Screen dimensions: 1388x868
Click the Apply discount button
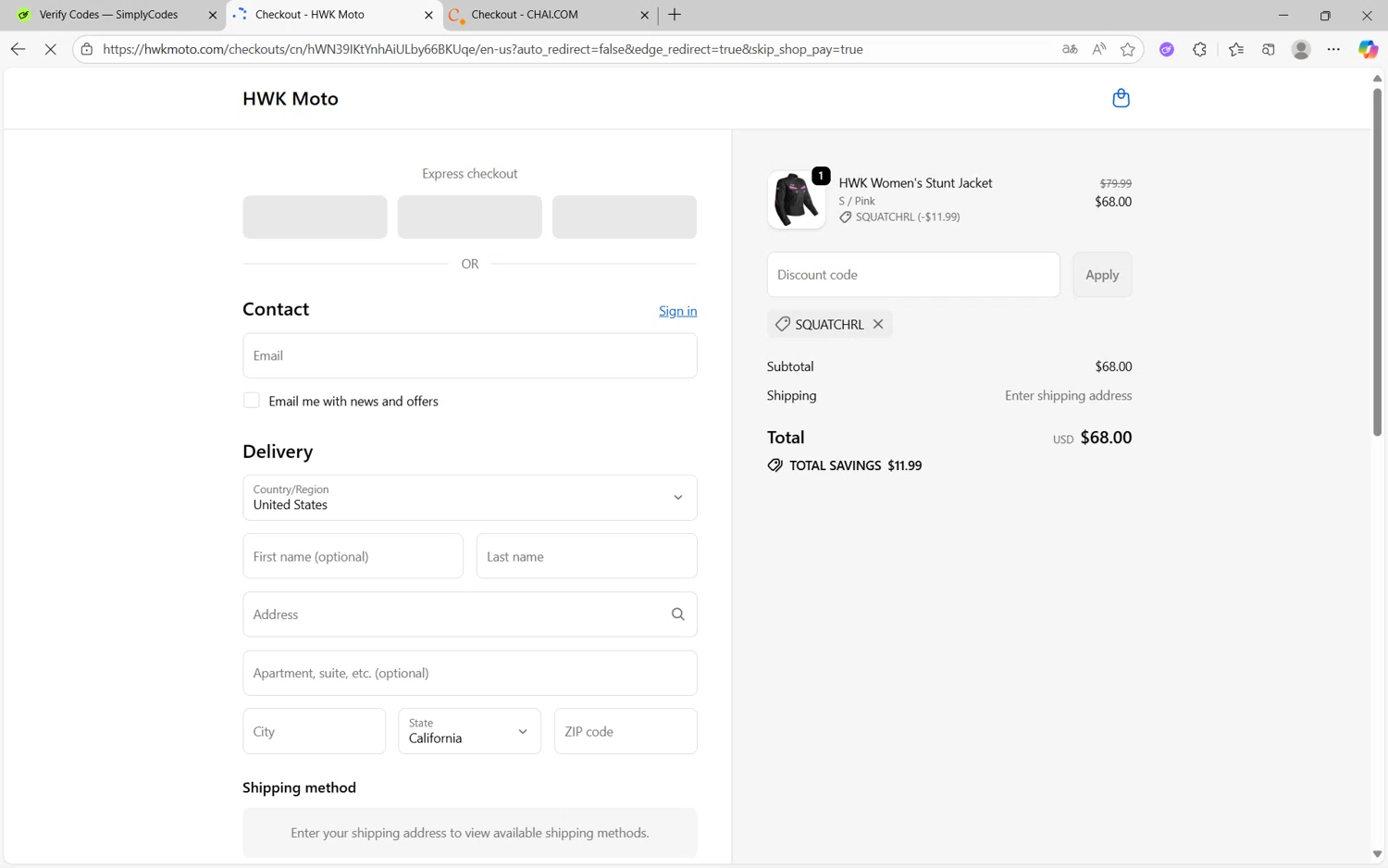point(1102,275)
